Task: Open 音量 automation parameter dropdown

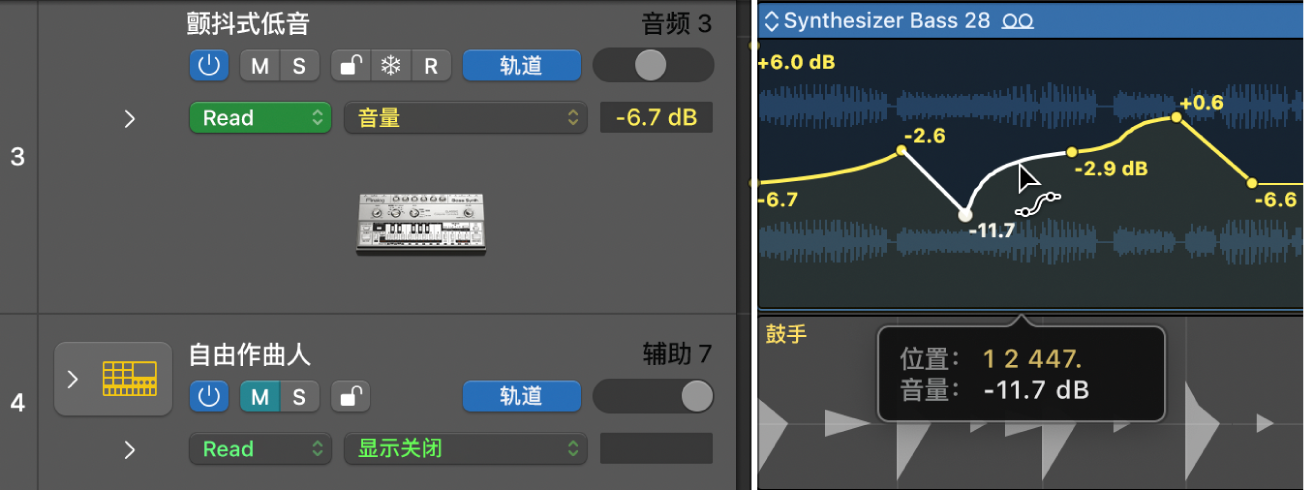Action: (464, 118)
